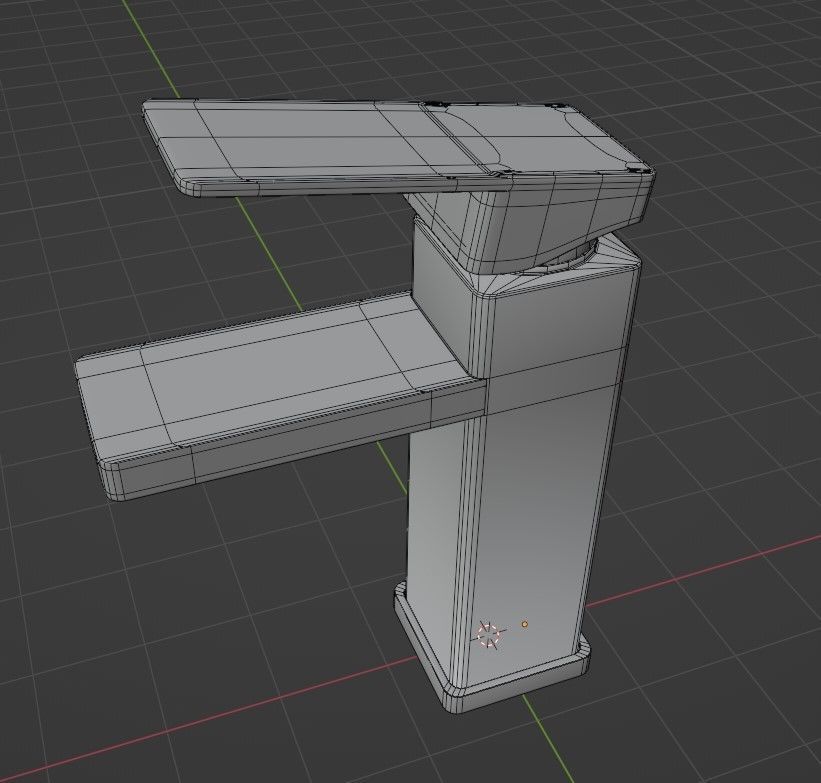This screenshot has width=821, height=783.
Task: Click the orange object origin dot
Action: 525,624
